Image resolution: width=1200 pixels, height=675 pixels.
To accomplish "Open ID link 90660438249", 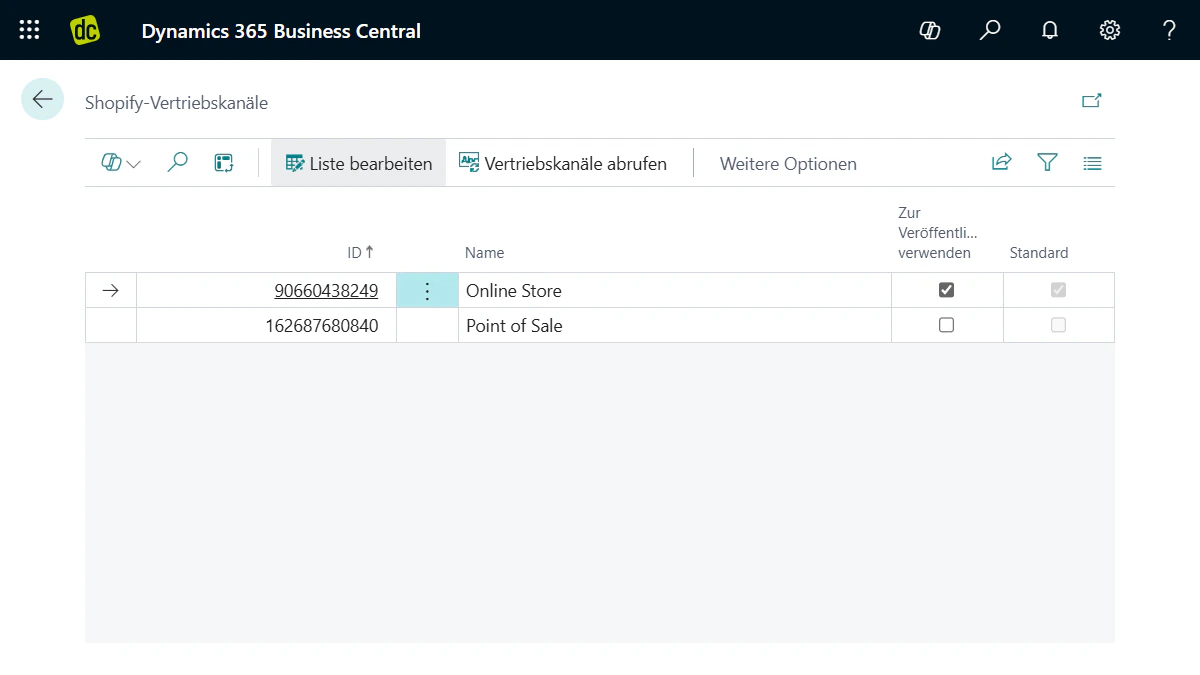I will pyautogui.click(x=326, y=291).
